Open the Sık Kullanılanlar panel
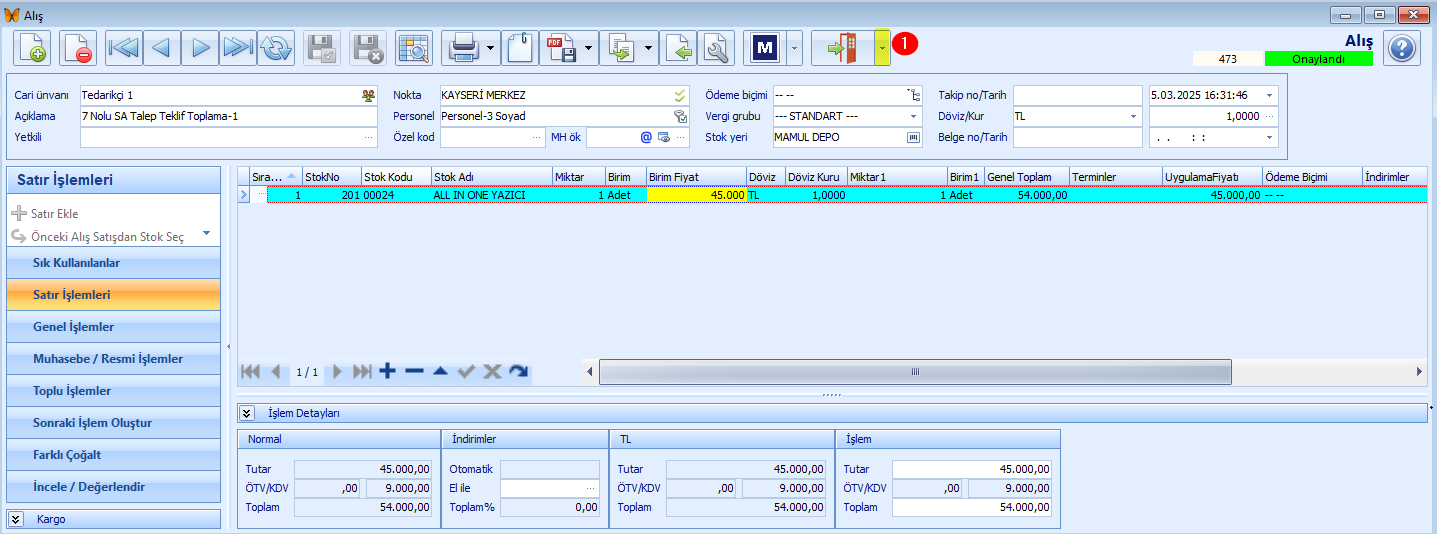Viewport: 1437px width, 534px height. click(x=113, y=263)
